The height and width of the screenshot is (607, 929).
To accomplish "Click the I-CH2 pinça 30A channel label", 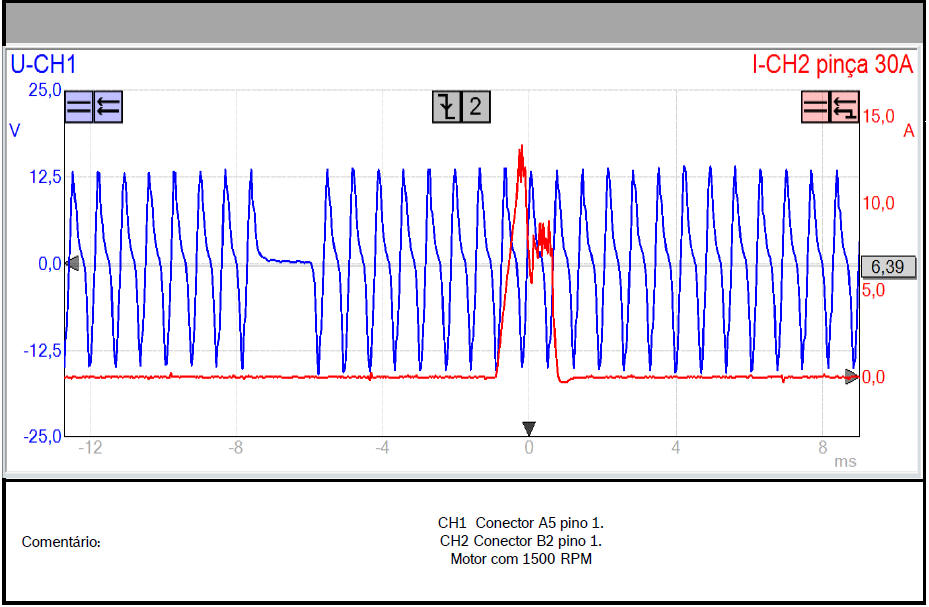I will [x=832, y=66].
